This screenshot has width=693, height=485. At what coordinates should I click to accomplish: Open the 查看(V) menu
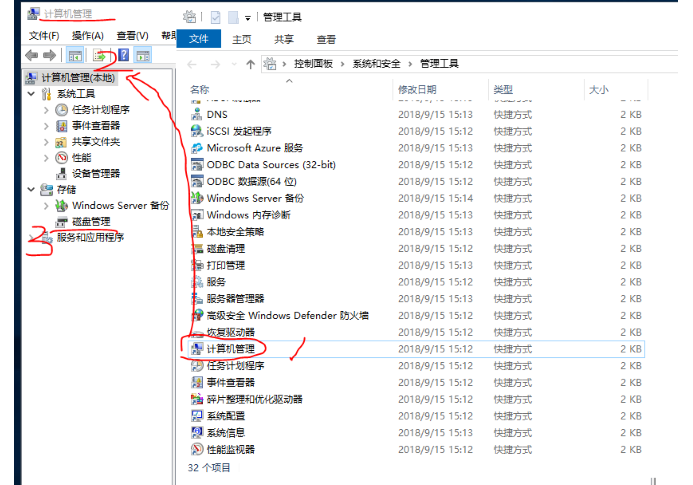click(132, 35)
